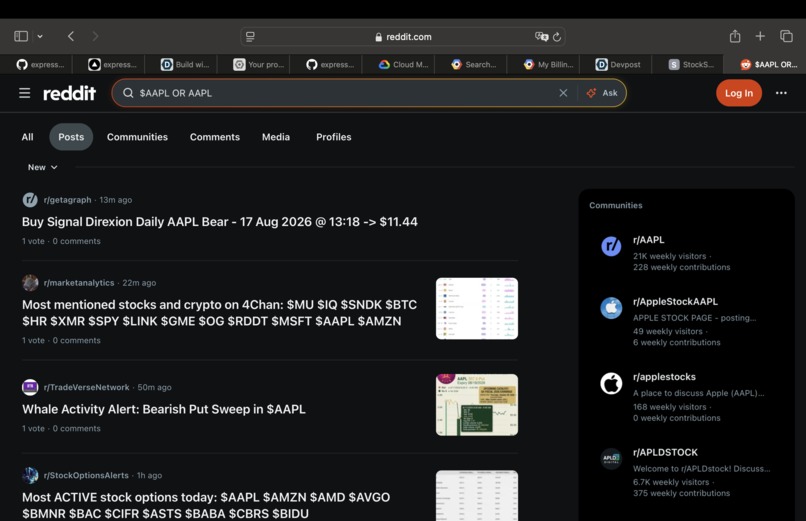Open the r/StockOptionsAlerts subreddit link
This screenshot has width=806, height=521.
[86, 475]
